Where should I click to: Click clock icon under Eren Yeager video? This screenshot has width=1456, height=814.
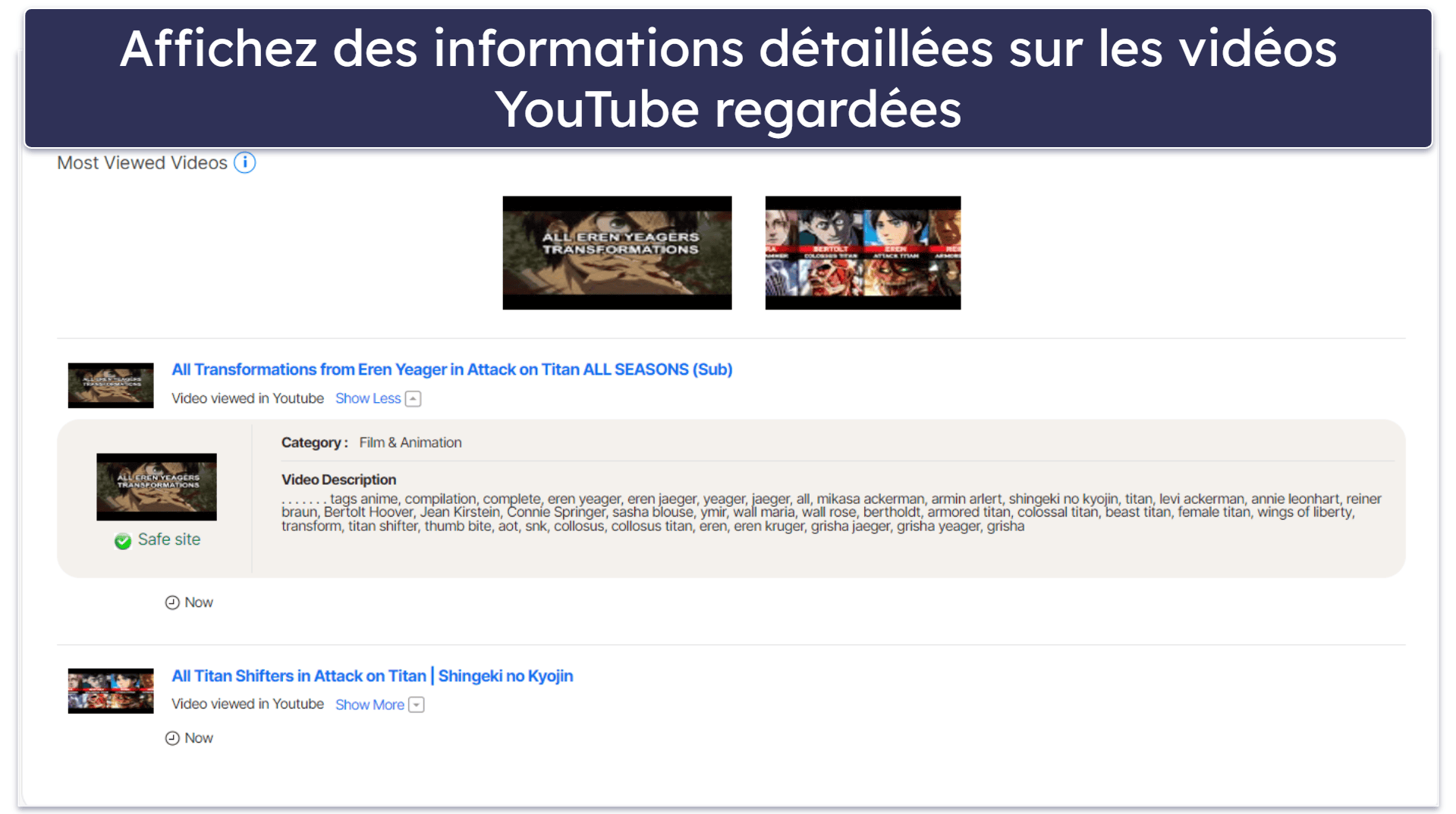coord(172,602)
